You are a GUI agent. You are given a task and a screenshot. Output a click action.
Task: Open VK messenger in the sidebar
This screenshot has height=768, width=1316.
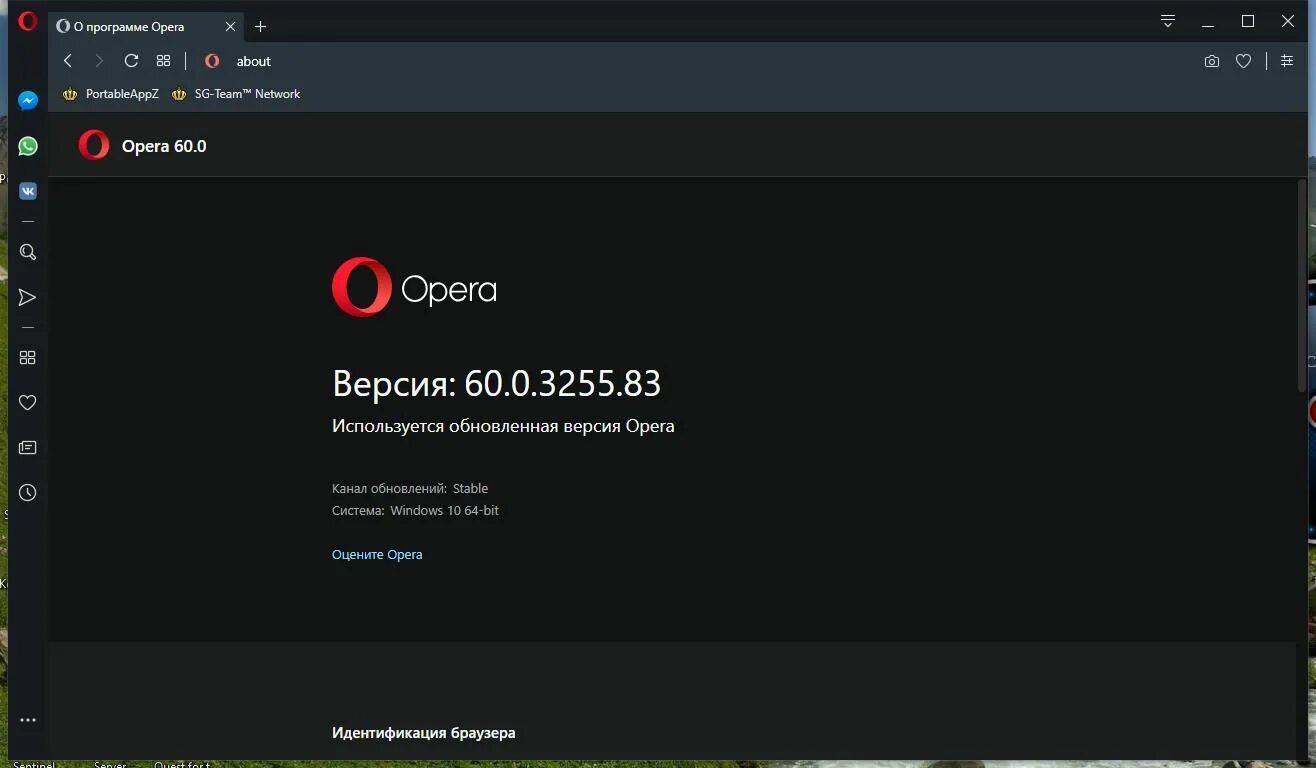click(28, 191)
